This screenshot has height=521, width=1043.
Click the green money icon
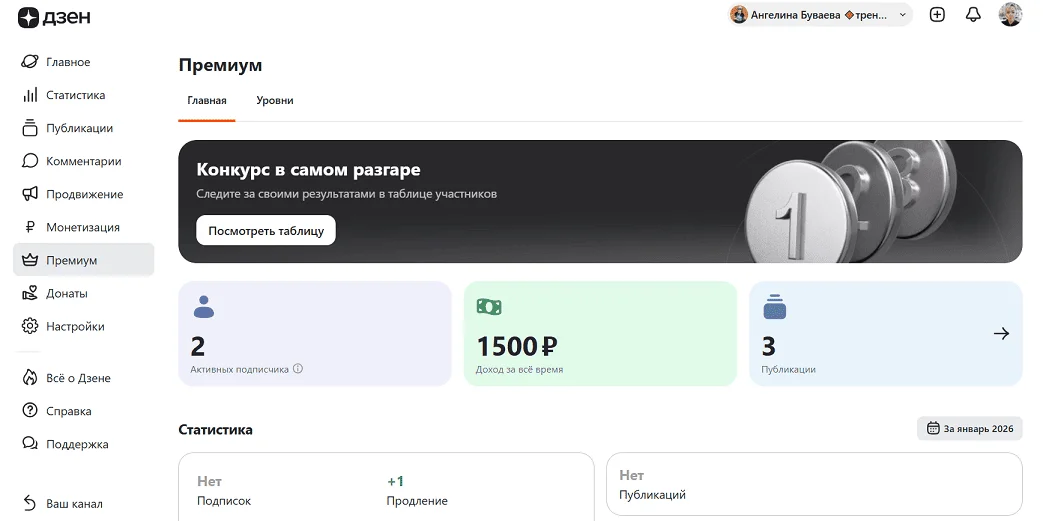489,307
